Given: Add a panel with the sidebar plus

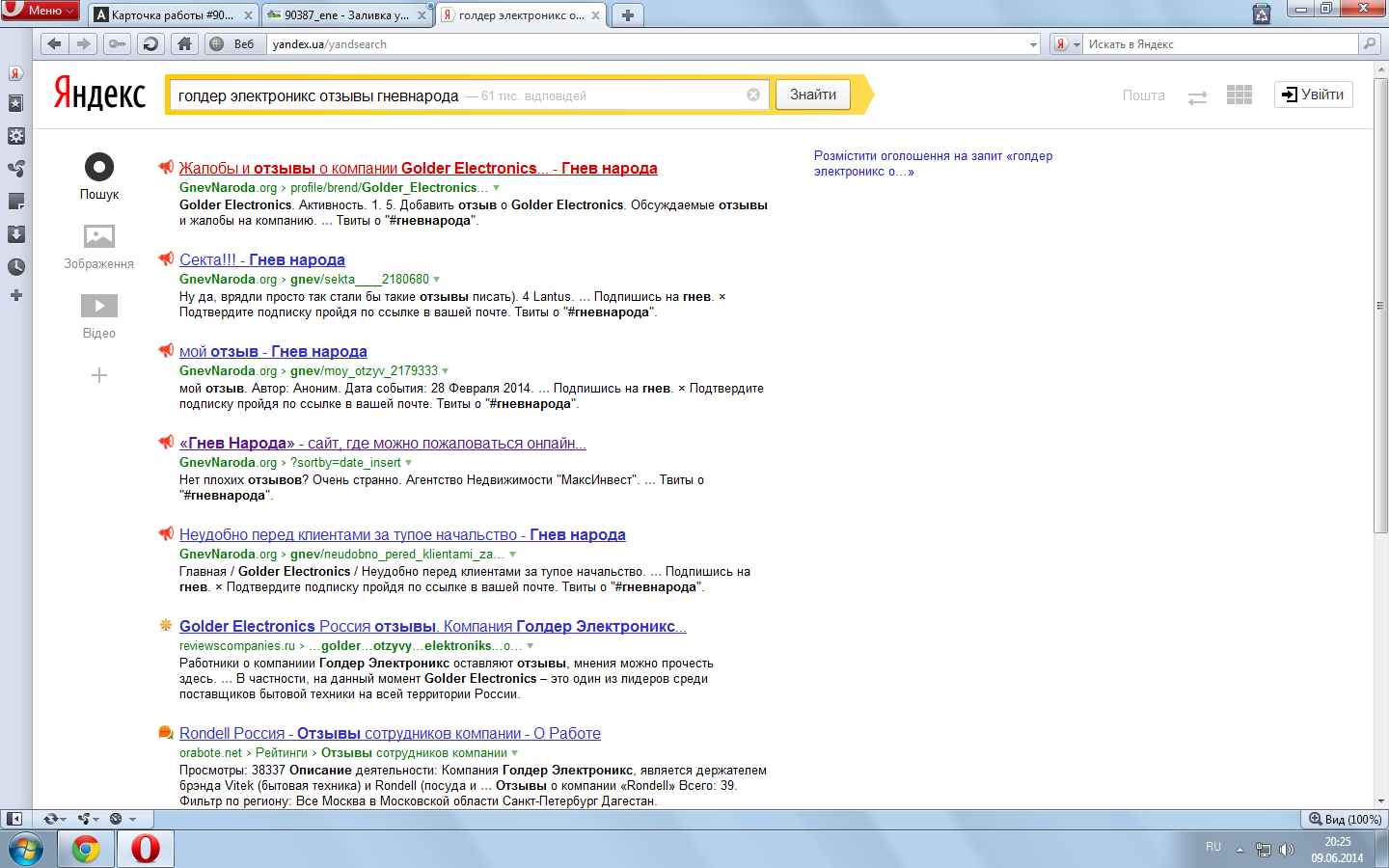Looking at the screenshot, I should [x=15, y=295].
